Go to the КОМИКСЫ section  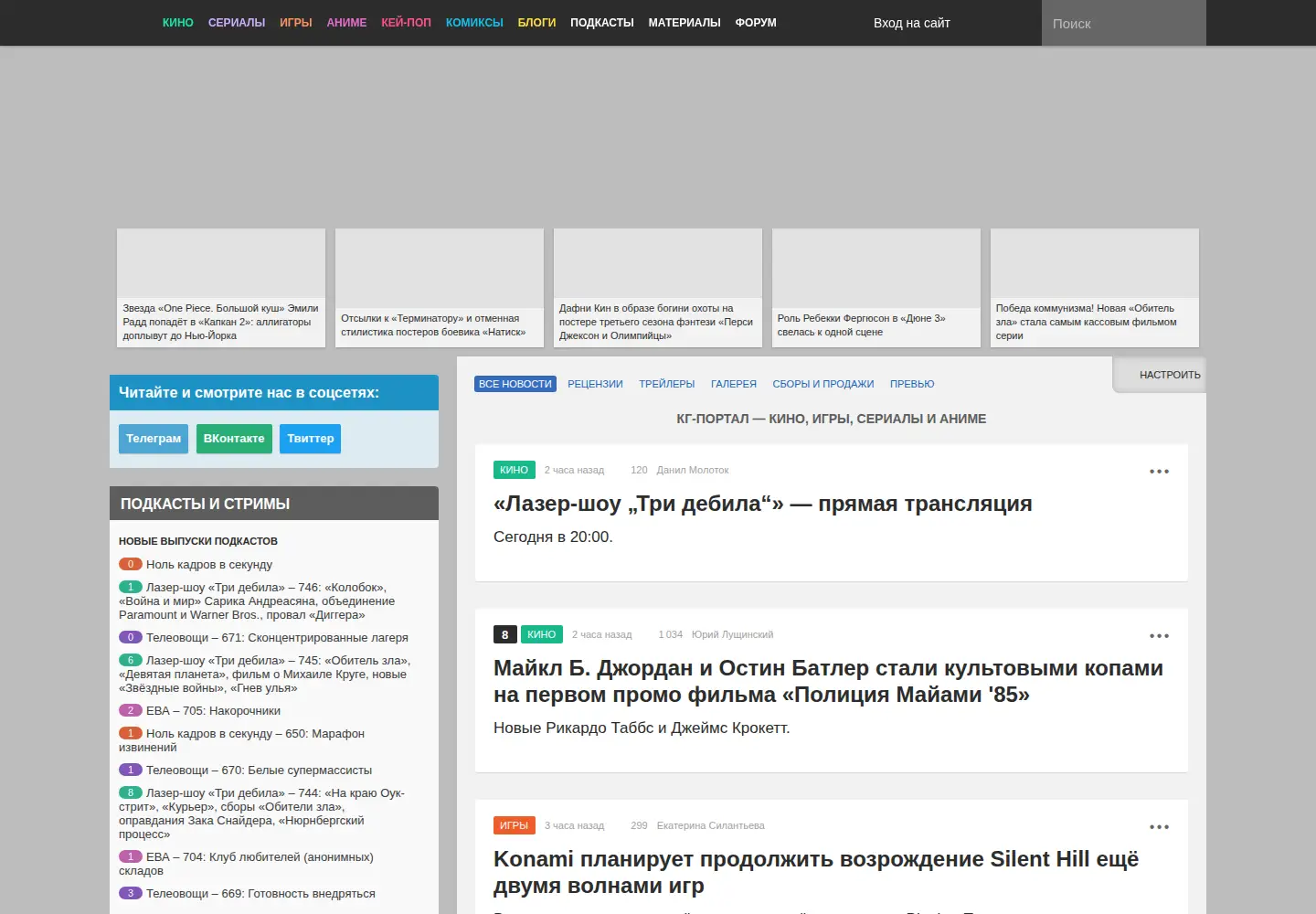(474, 23)
